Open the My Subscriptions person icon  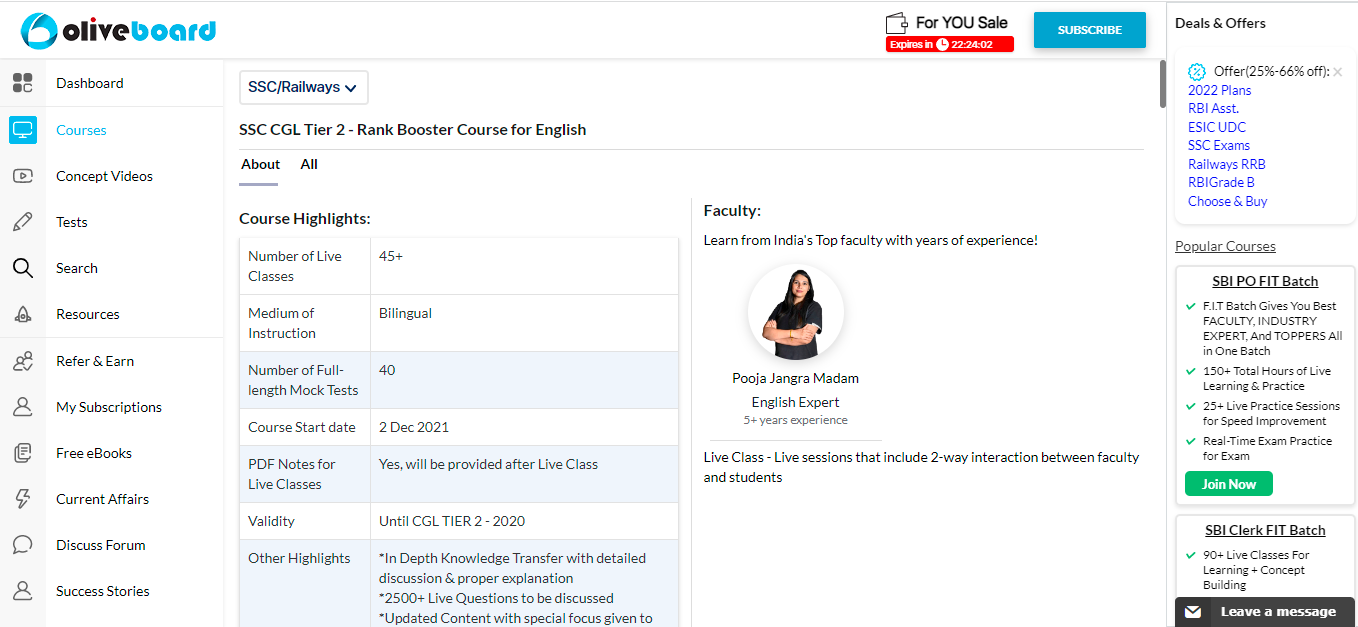pos(22,407)
